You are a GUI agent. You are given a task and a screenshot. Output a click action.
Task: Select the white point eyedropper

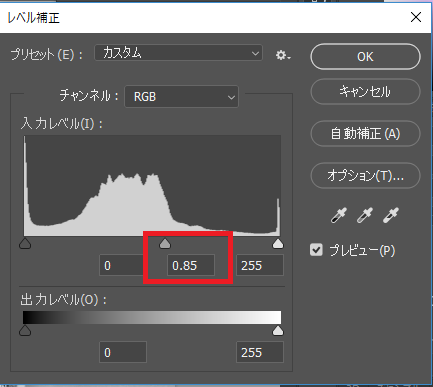click(391, 215)
